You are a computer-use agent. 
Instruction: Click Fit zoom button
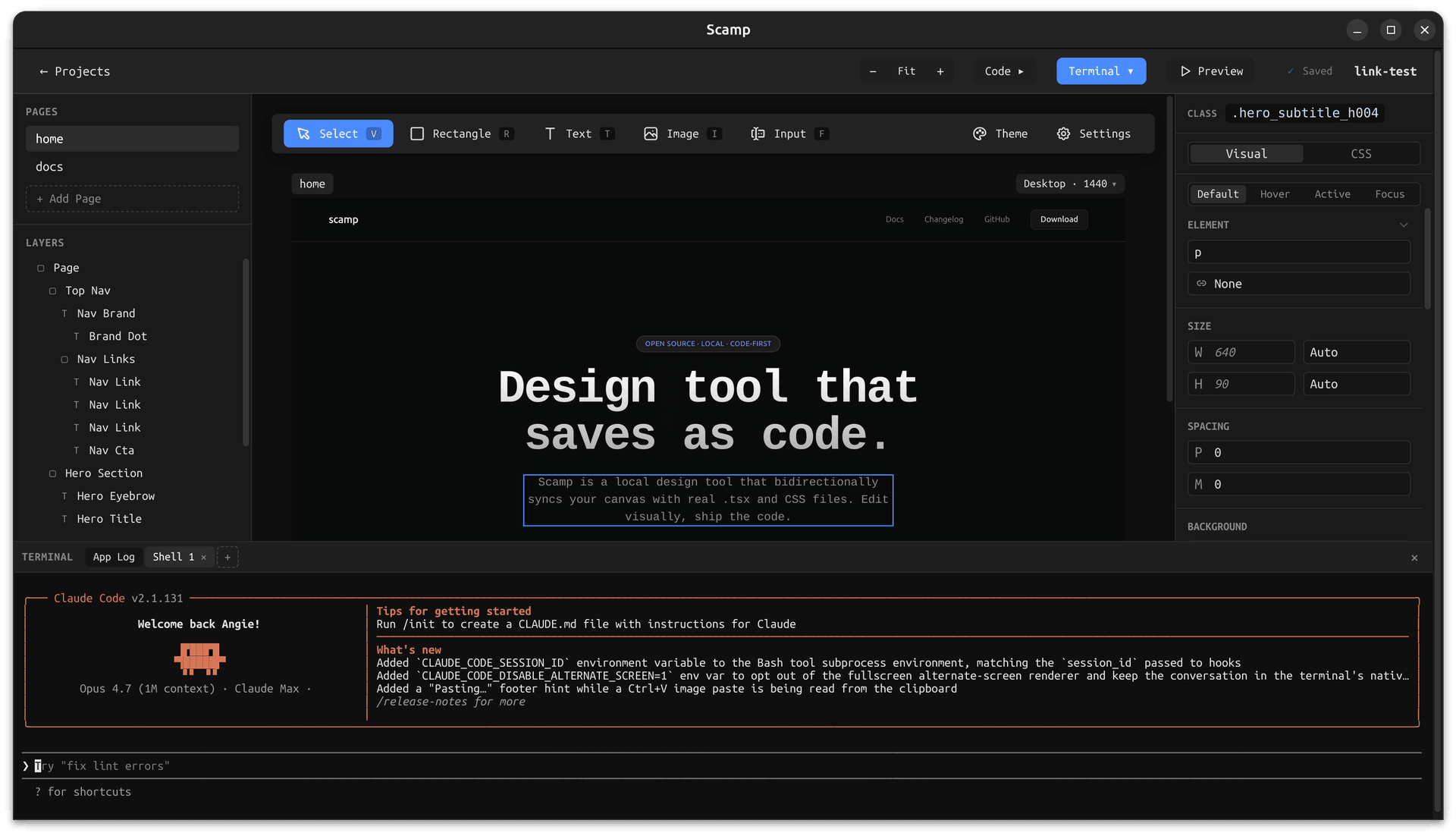906,71
